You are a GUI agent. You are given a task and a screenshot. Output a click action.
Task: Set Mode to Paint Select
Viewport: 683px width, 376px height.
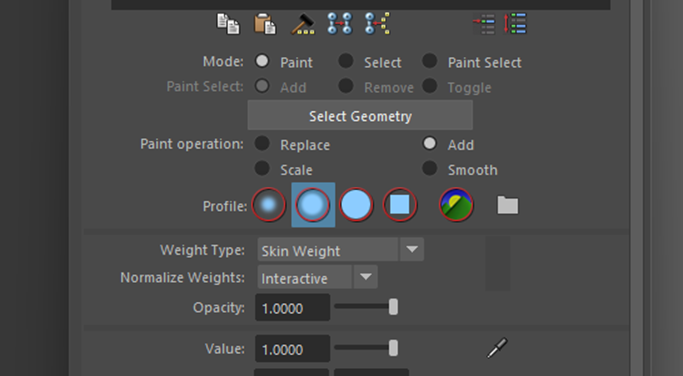[429, 61]
